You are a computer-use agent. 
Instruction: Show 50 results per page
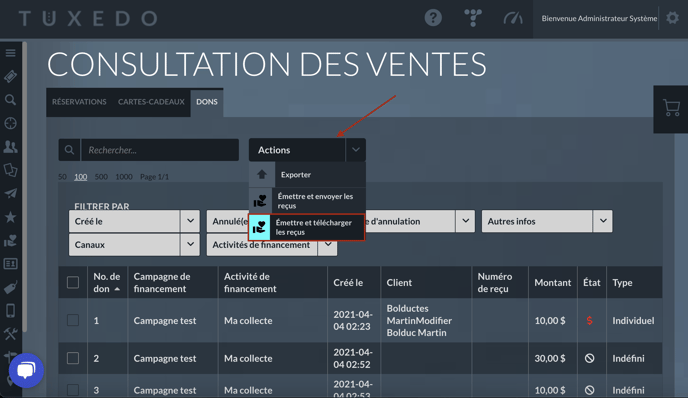click(62, 176)
